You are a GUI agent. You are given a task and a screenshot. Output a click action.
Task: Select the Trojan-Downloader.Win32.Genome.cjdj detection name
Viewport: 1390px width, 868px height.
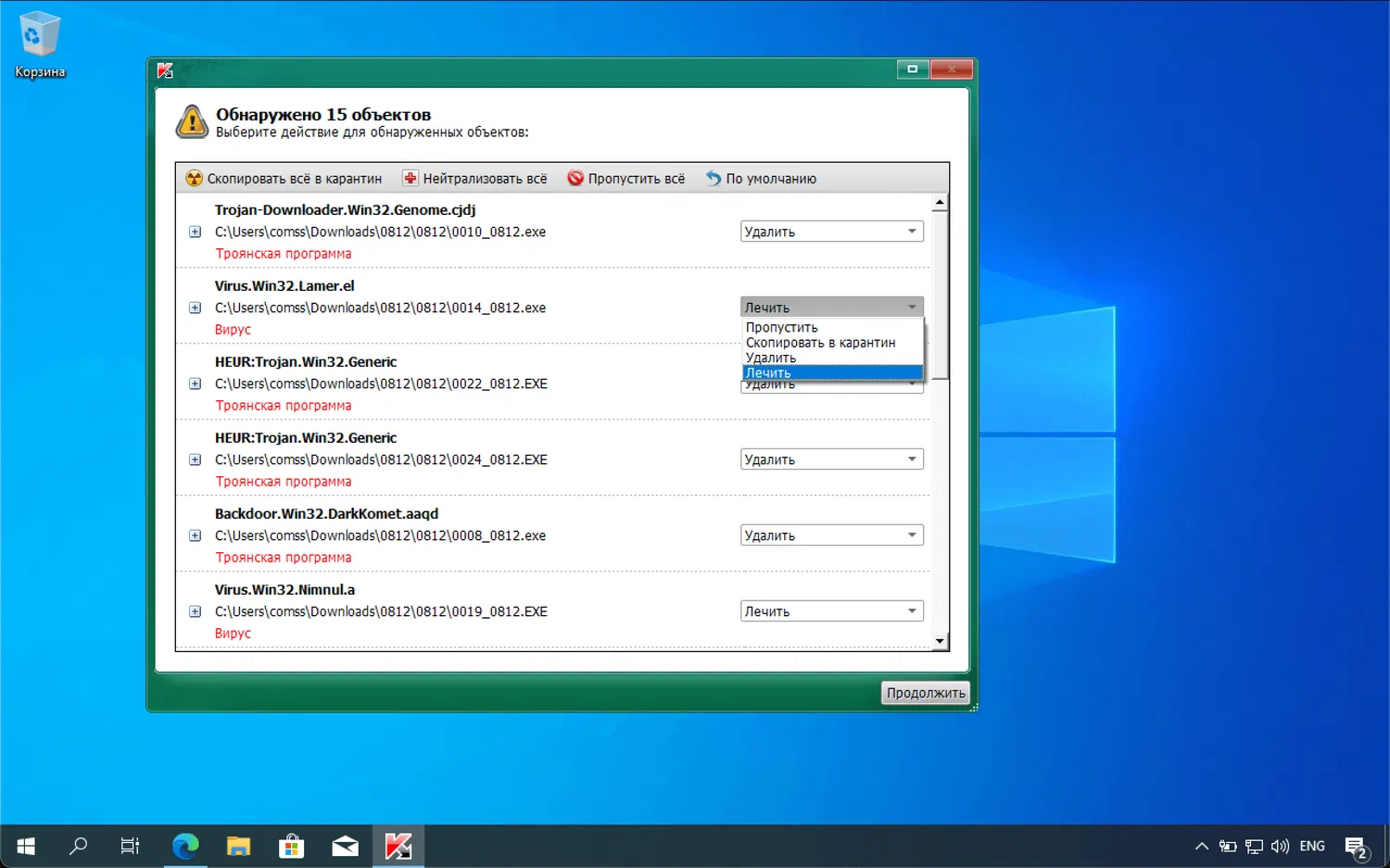345,209
